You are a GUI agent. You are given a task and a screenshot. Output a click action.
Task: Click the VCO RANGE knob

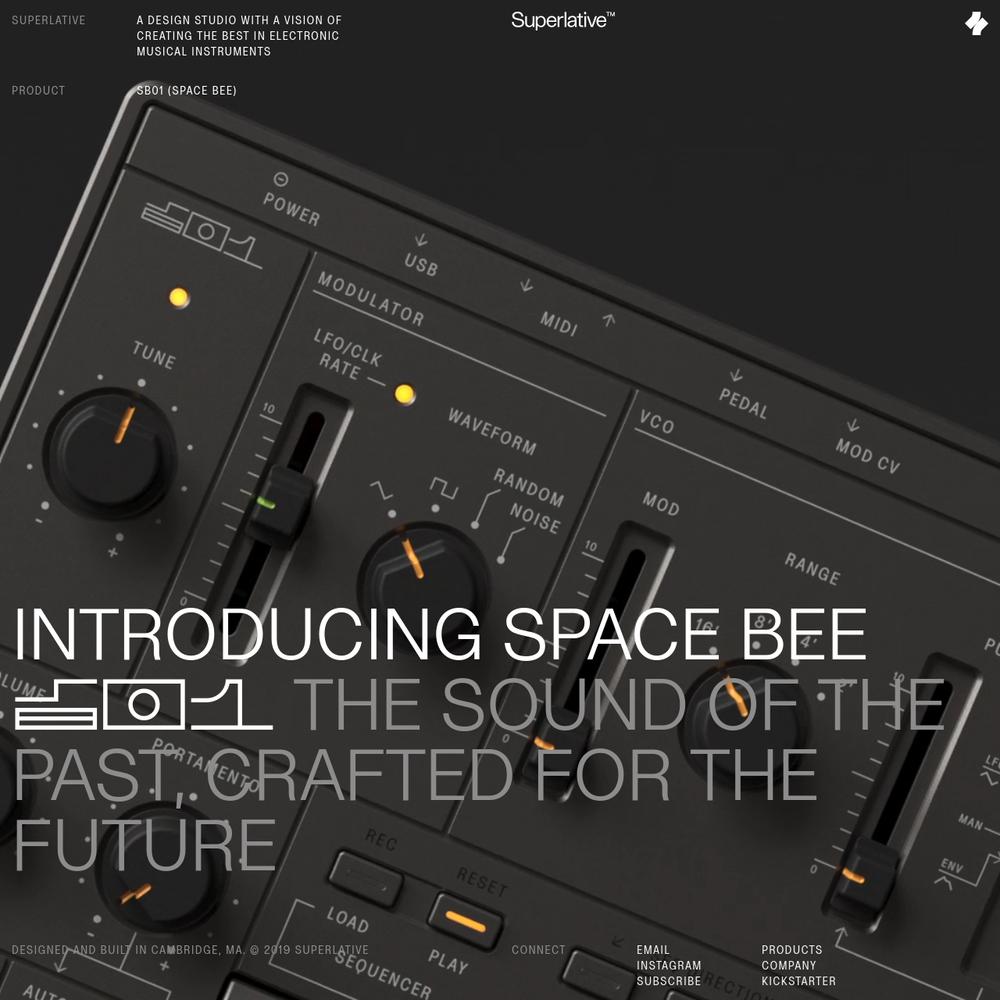pos(744,722)
